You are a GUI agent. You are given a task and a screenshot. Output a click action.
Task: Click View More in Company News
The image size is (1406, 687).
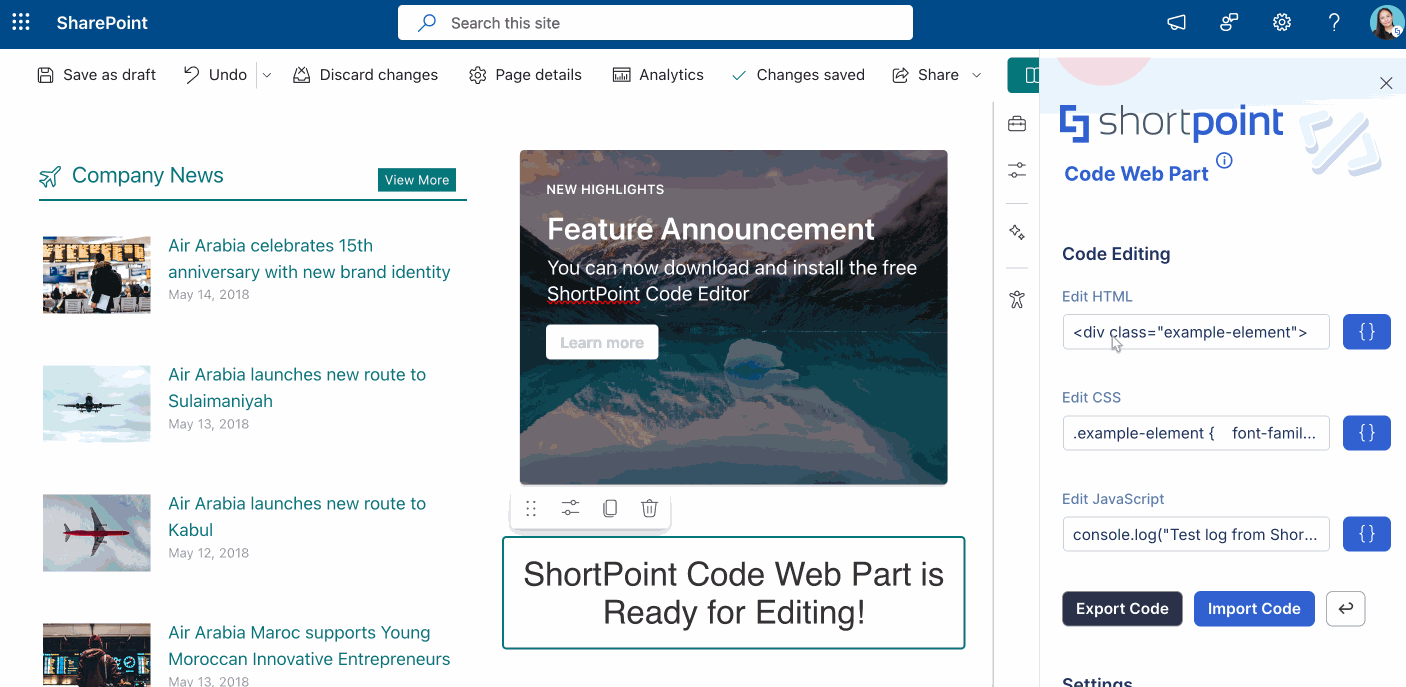coord(417,180)
